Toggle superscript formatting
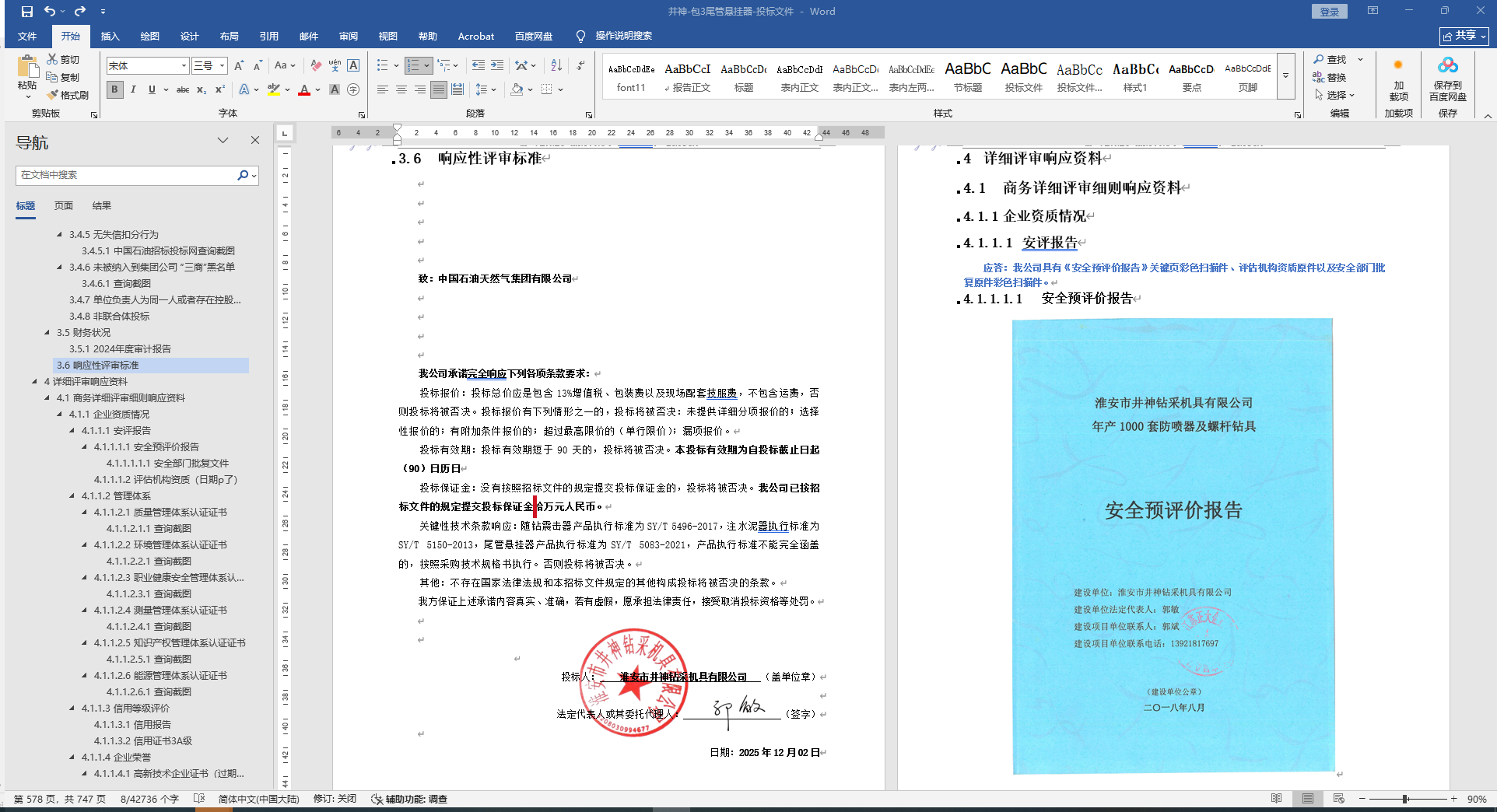 click(x=220, y=89)
